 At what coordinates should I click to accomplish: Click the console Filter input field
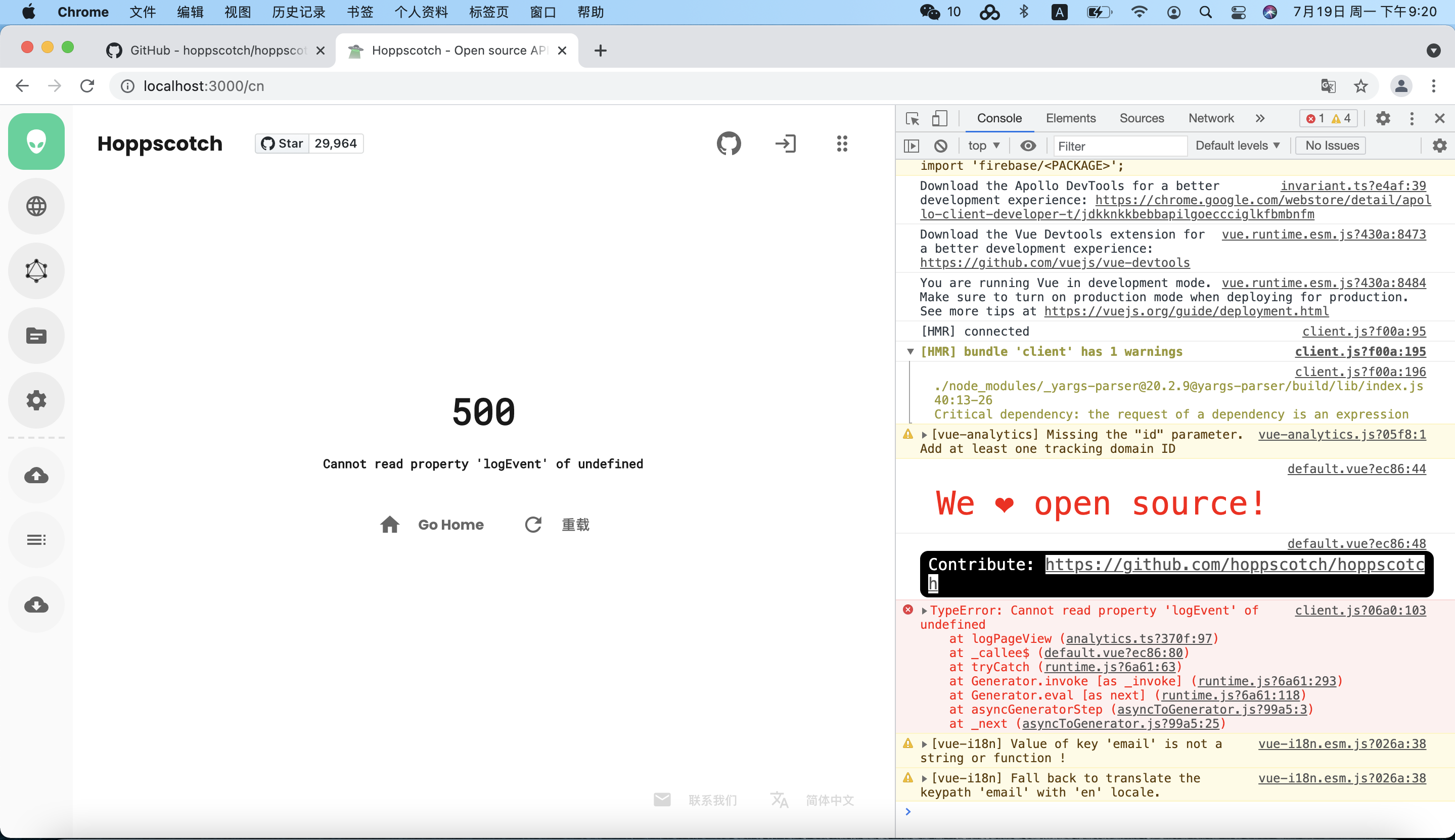point(1119,146)
